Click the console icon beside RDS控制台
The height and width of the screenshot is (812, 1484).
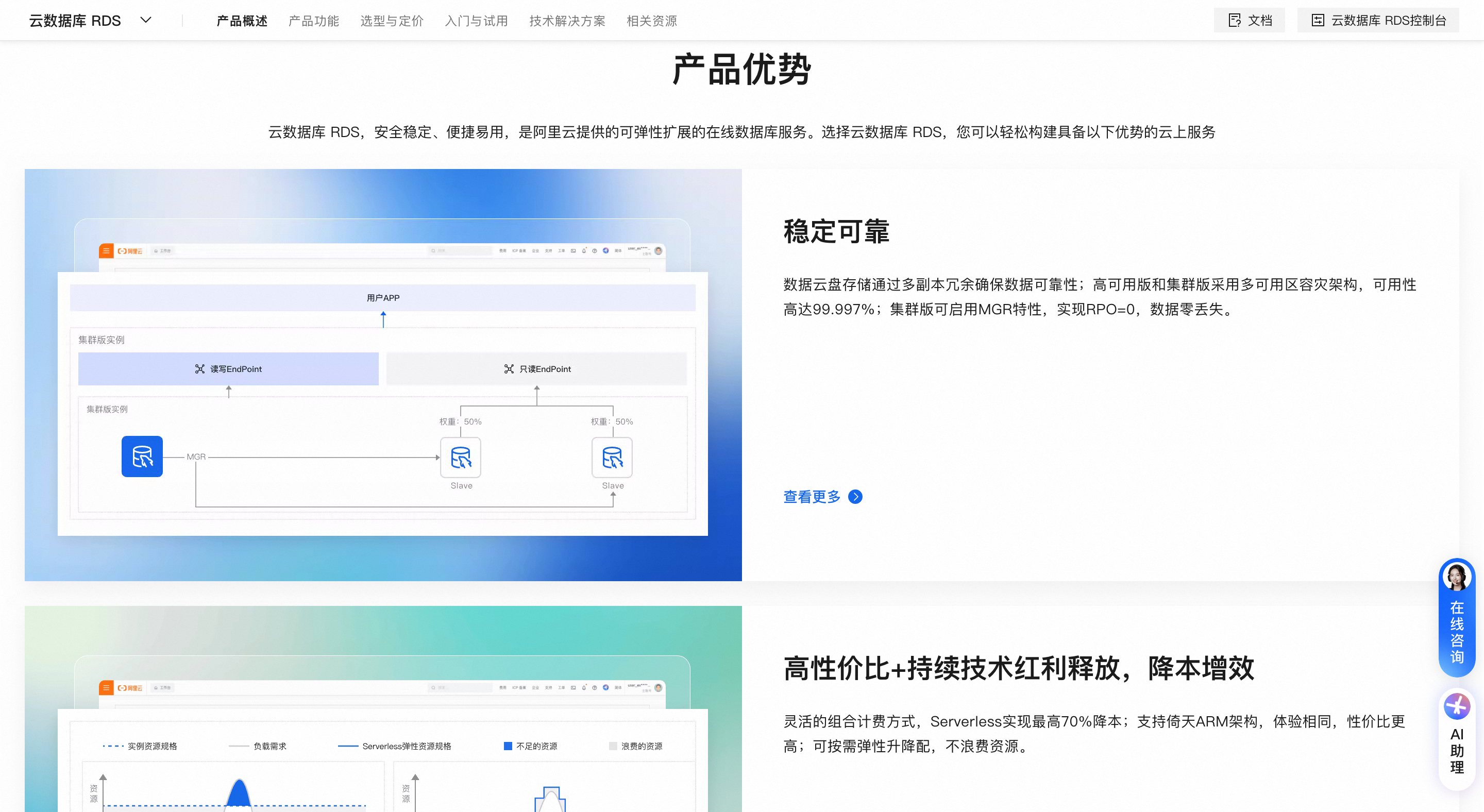click(x=1318, y=20)
